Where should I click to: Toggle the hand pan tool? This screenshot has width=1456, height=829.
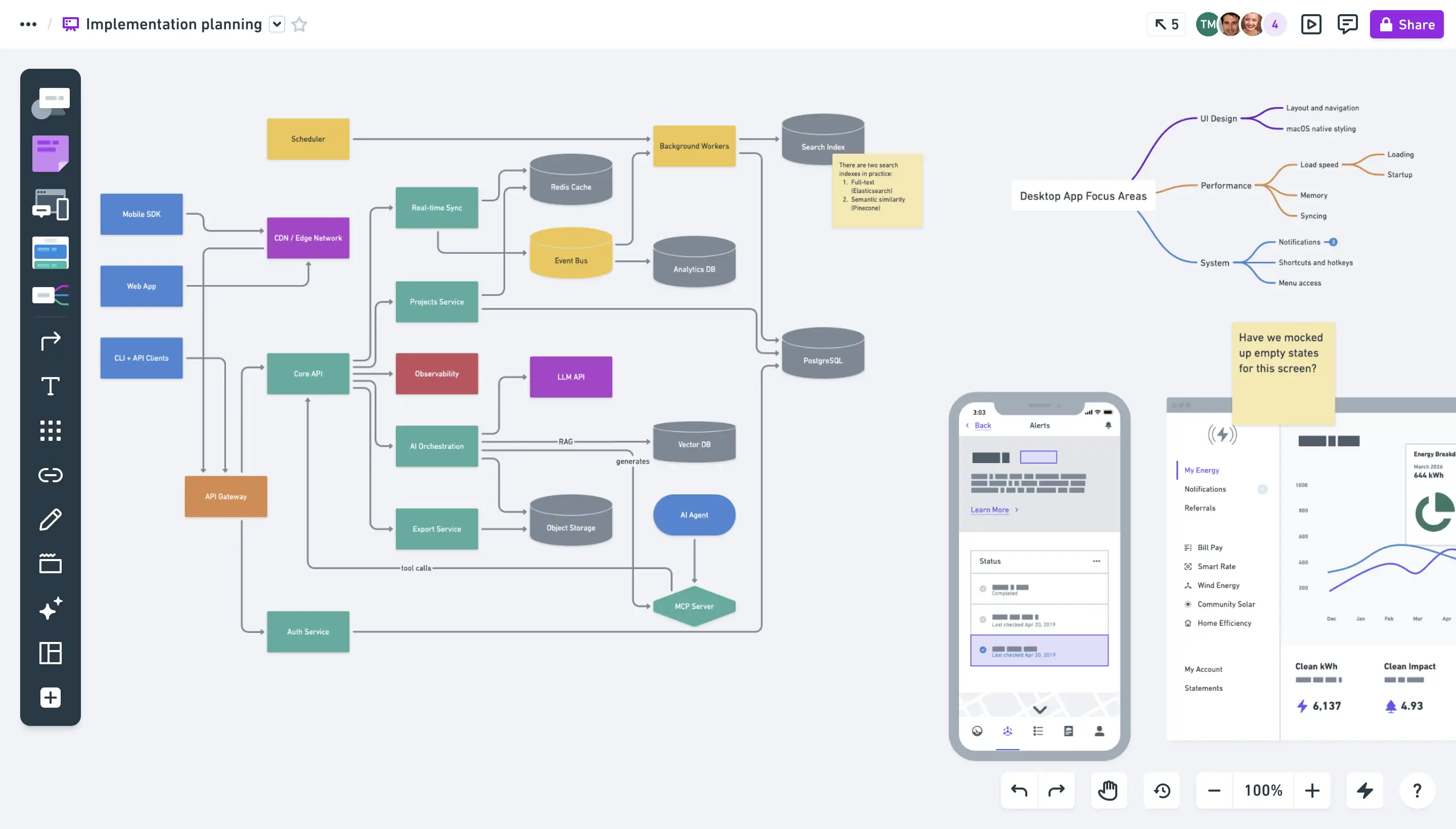(1108, 790)
